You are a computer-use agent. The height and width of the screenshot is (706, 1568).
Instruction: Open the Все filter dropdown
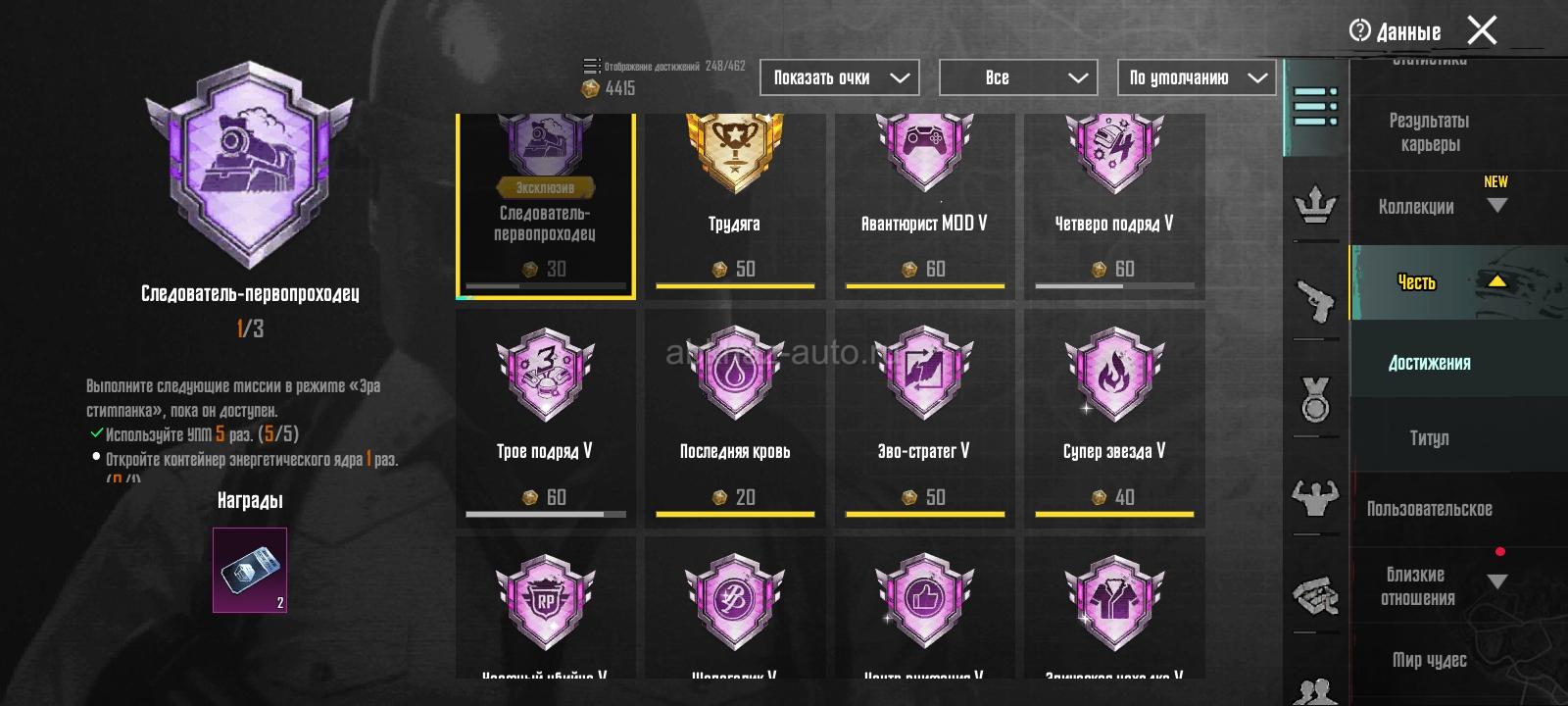click(x=1017, y=77)
